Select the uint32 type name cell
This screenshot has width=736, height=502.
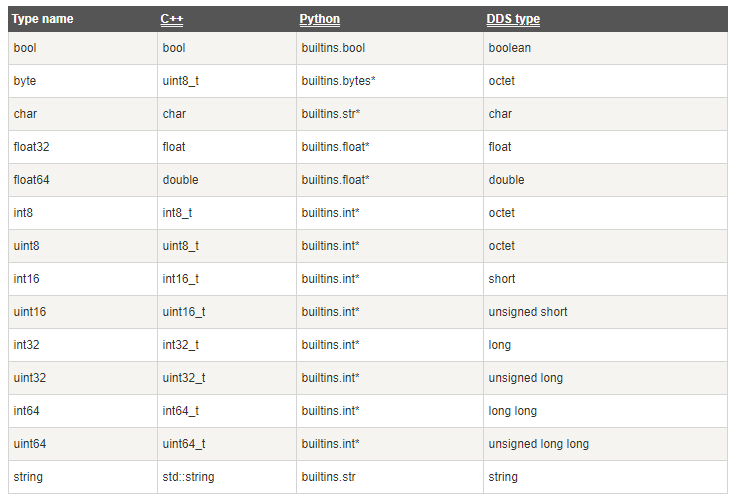(30, 378)
